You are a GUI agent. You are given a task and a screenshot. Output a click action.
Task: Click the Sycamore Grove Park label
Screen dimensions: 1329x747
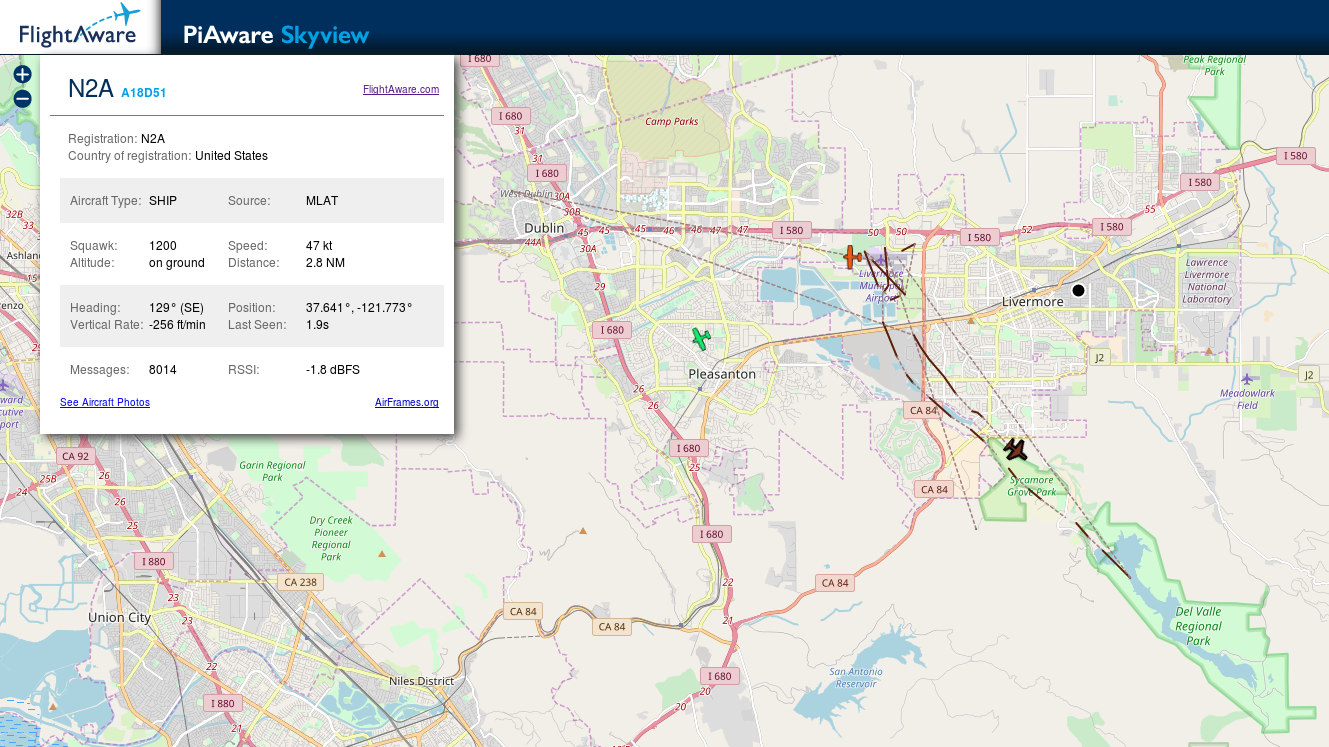pyautogui.click(x=1032, y=486)
